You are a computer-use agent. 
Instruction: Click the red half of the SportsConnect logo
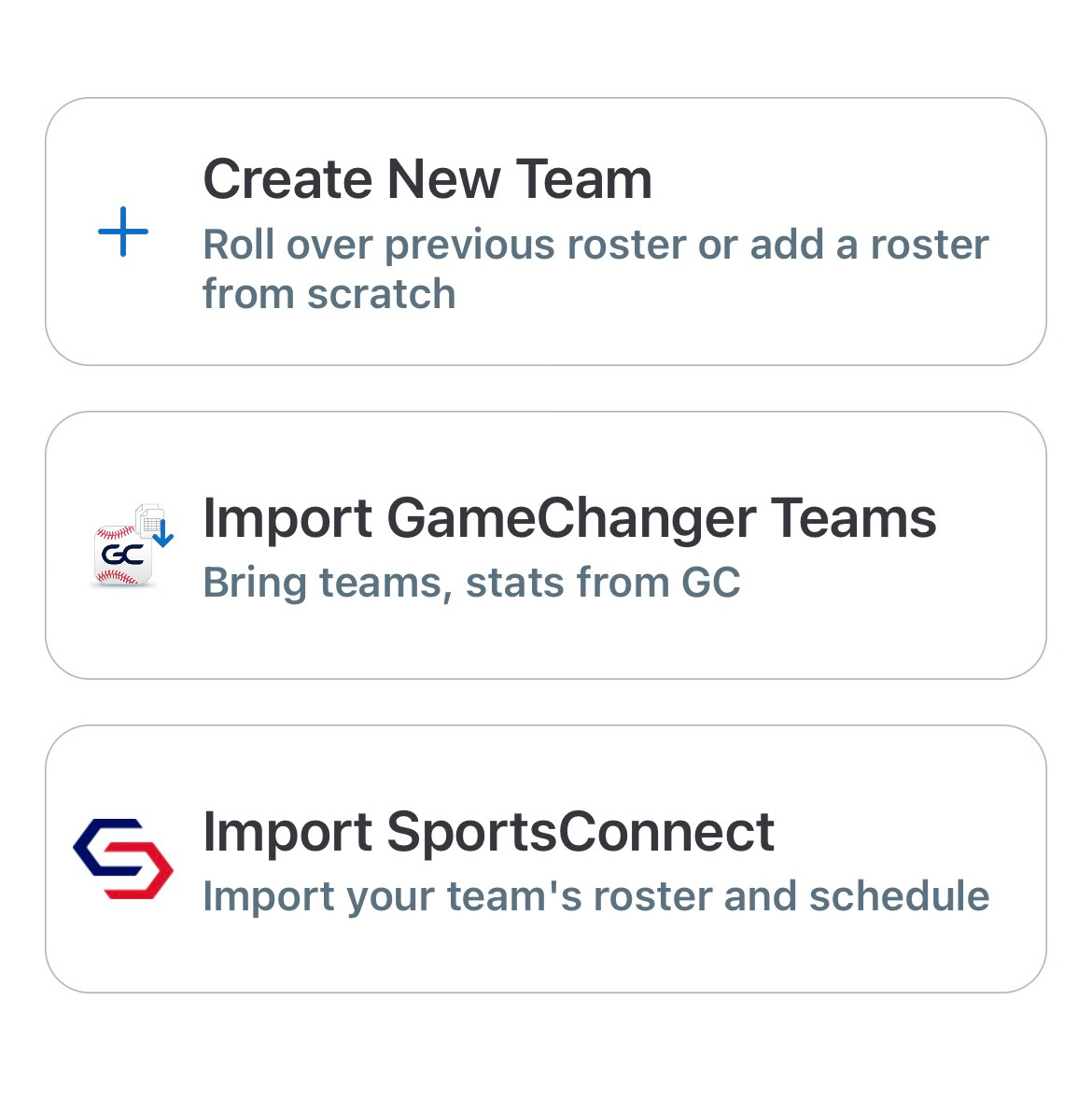140,872
